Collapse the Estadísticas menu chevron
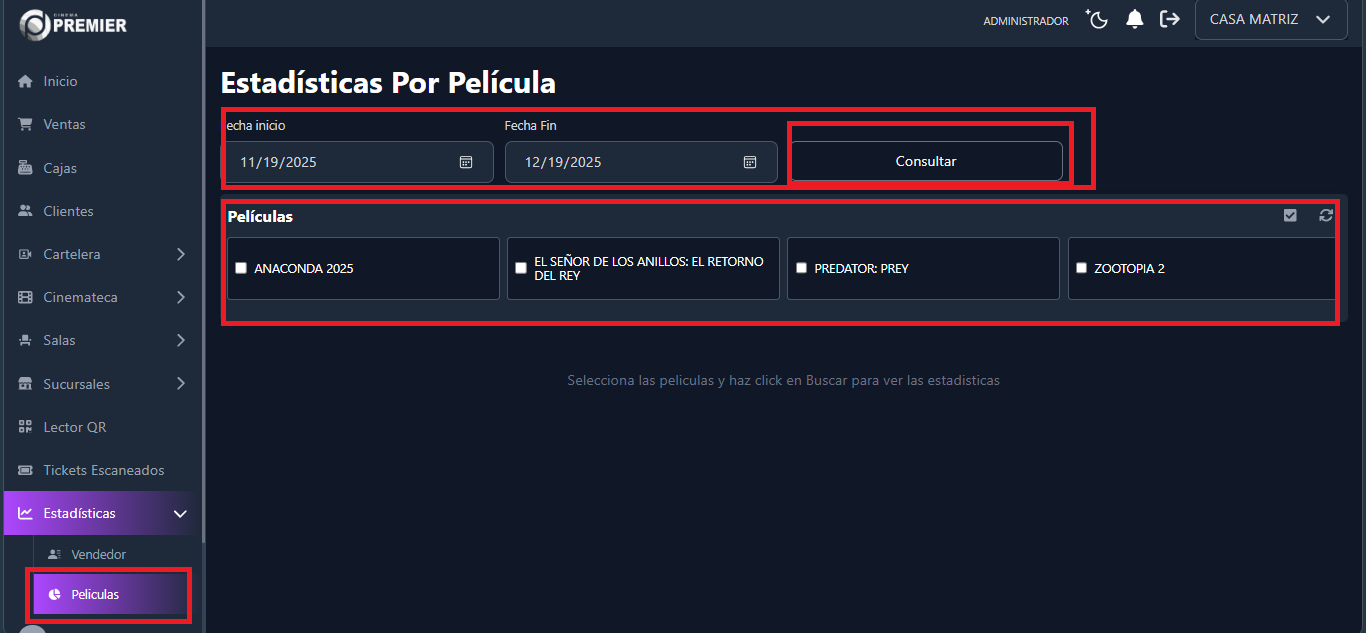Image resolution: width=1366 pixels, height=633 pixels. pyautogui.click(x=180, y=513)
